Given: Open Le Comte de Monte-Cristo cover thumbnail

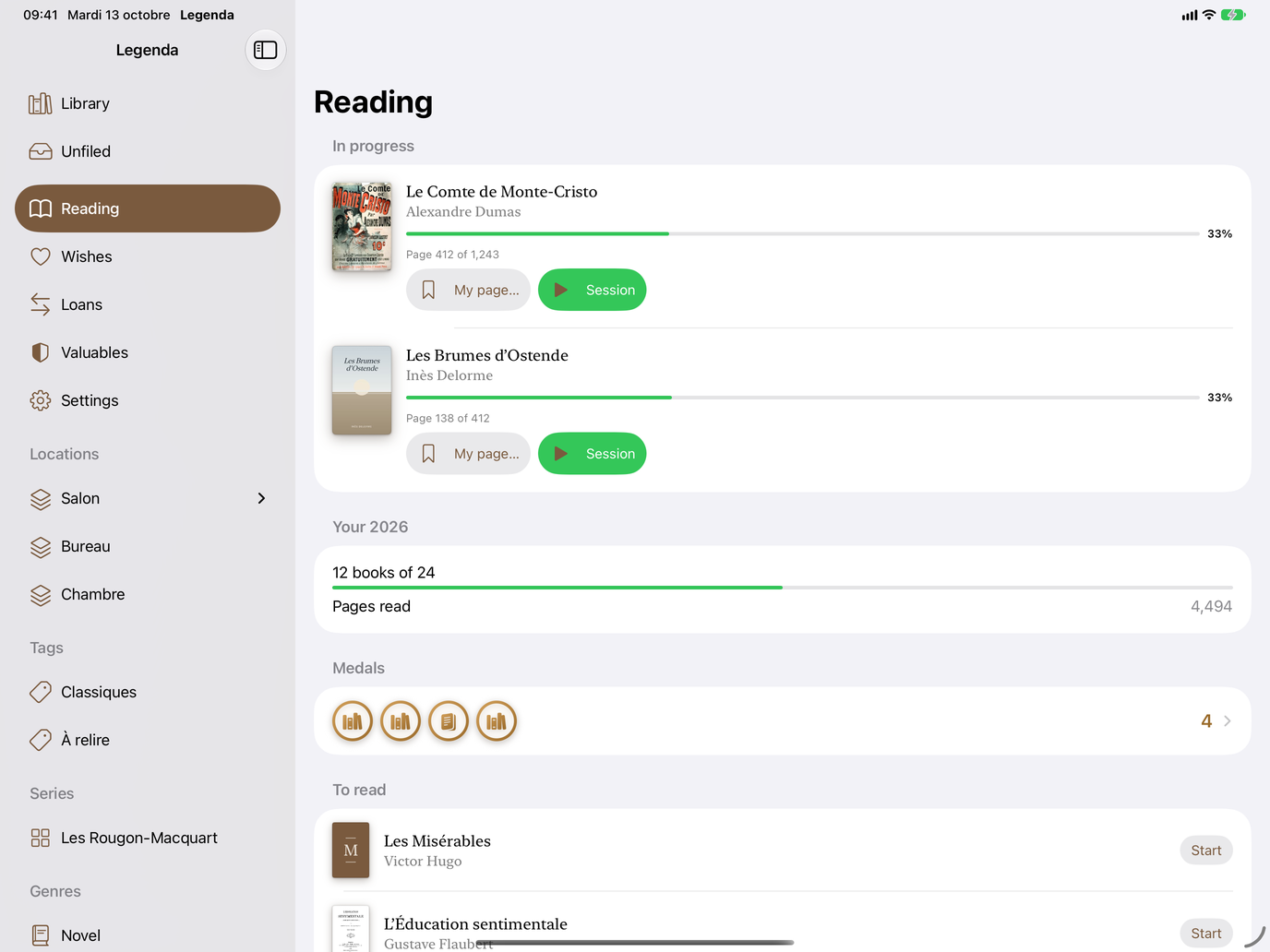Looking at the screenshot, I should [362, 227].
